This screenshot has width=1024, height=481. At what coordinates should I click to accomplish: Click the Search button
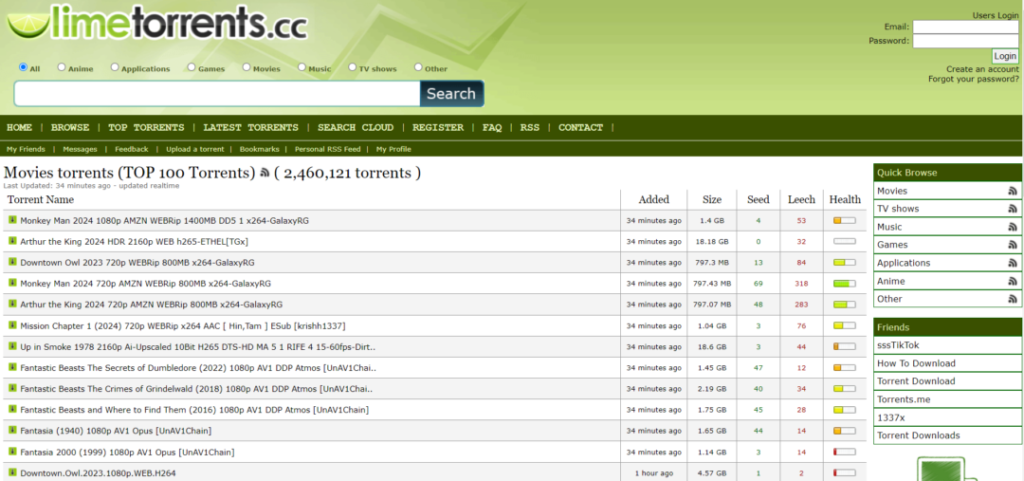pyautogui.click(x=451, y=93)
